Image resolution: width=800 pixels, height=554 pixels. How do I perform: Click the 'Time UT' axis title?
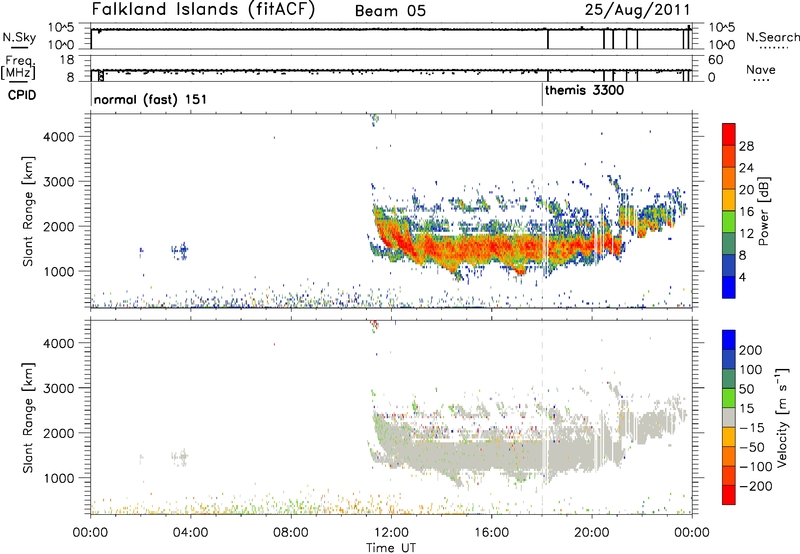coord(391,547)
